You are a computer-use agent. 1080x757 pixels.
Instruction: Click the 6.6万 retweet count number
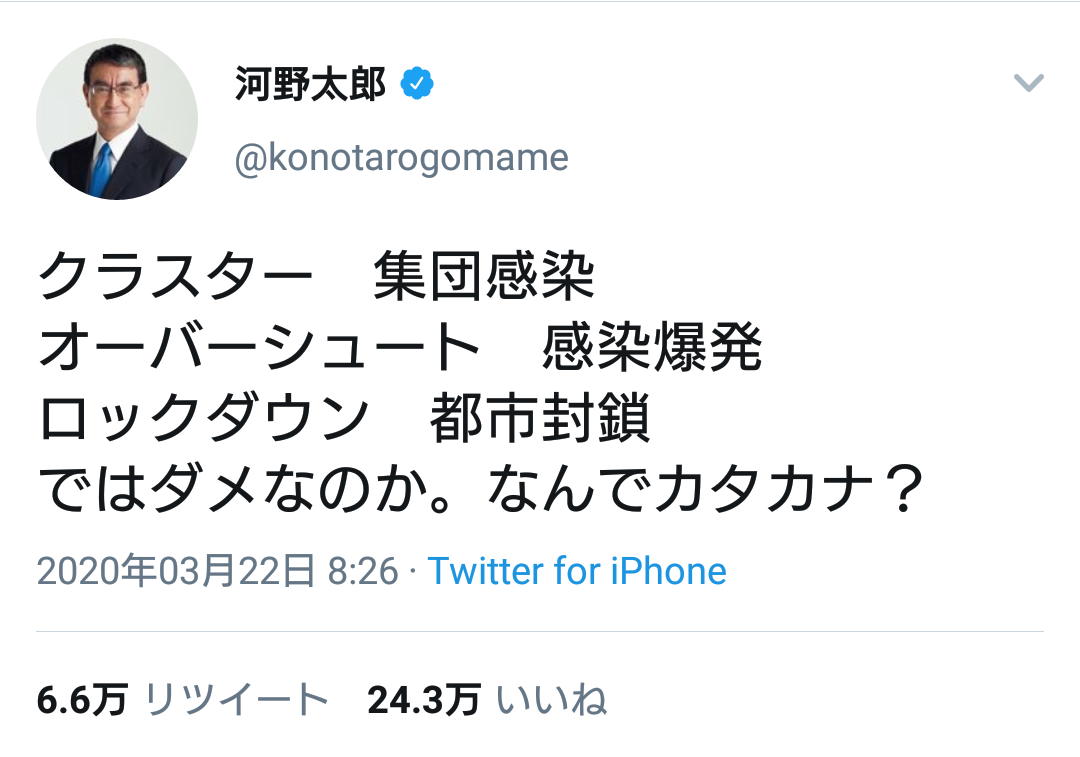[x=82, y=700]
